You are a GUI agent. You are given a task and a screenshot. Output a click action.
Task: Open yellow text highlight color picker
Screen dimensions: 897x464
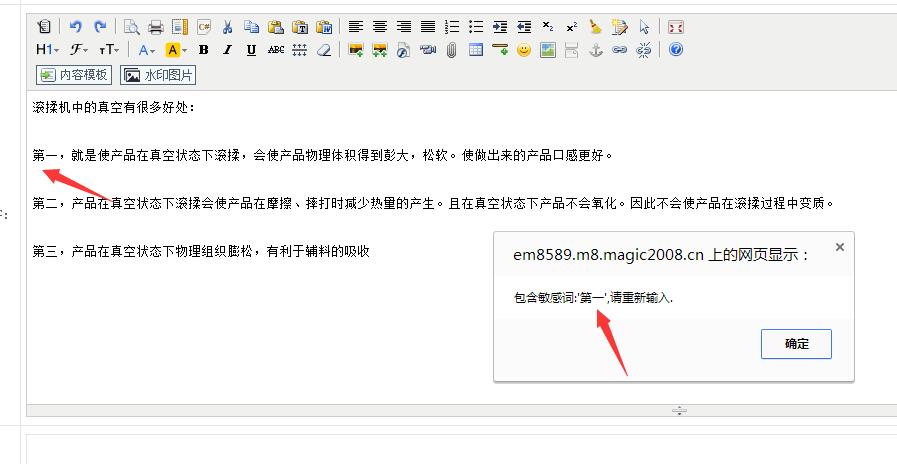[x=176, y=49]
